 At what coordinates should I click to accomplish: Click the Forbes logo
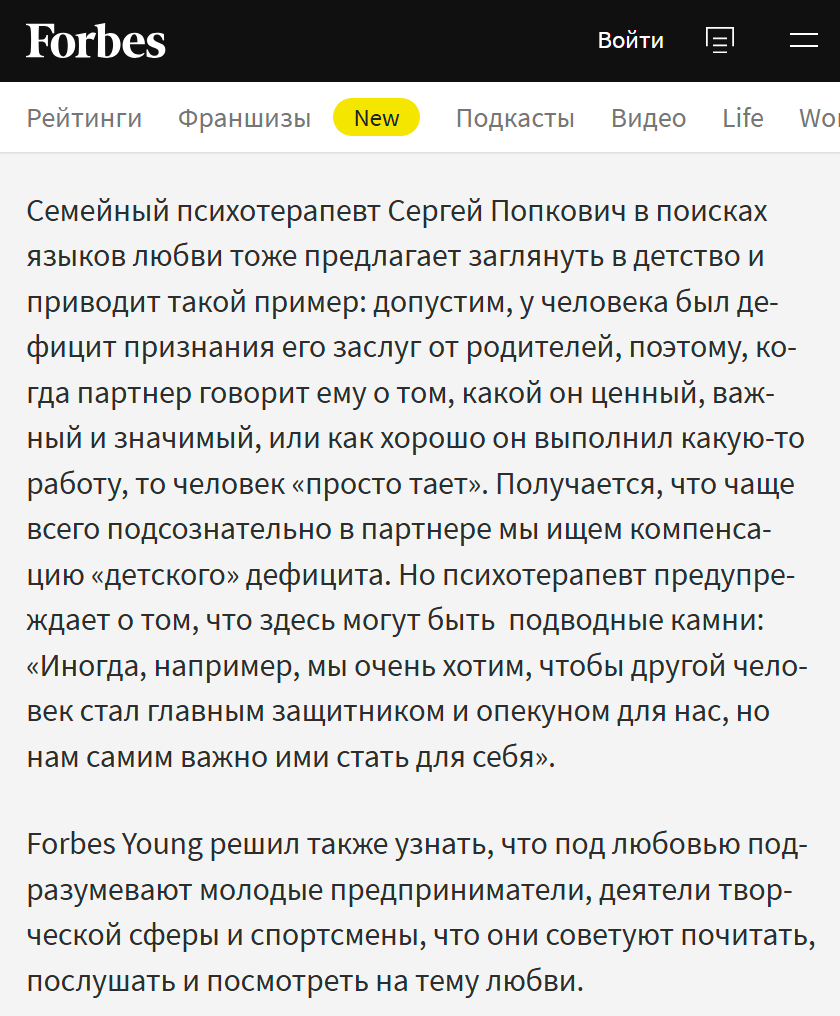pos(96,41)
